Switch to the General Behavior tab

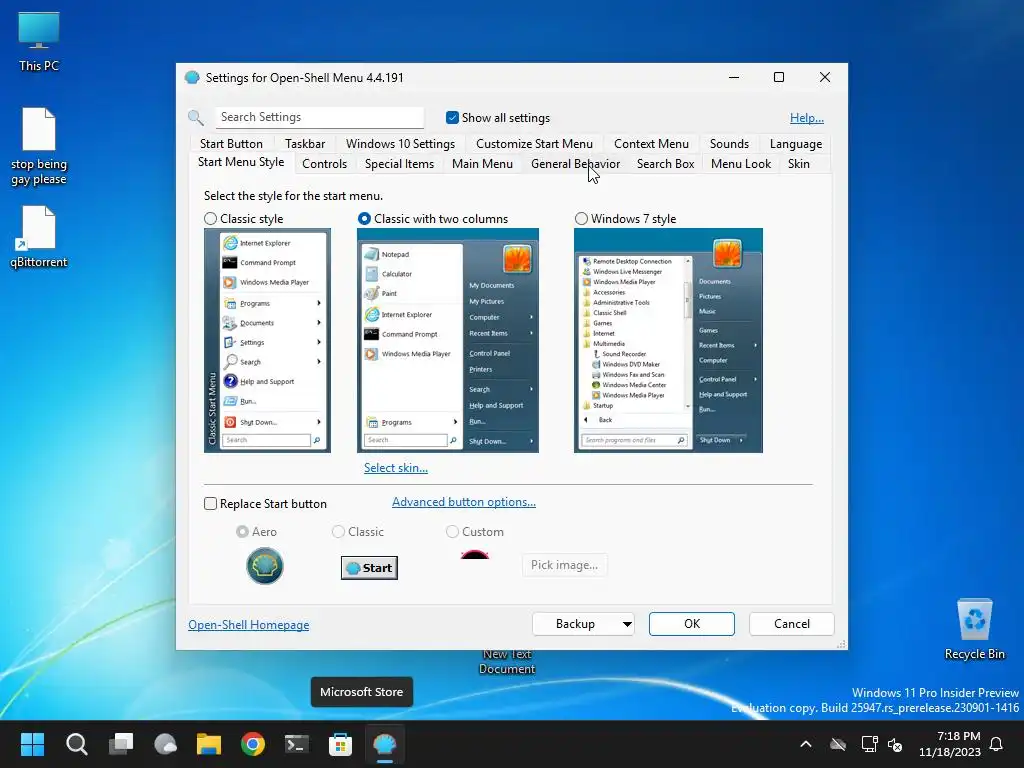[x=575, y=164]
